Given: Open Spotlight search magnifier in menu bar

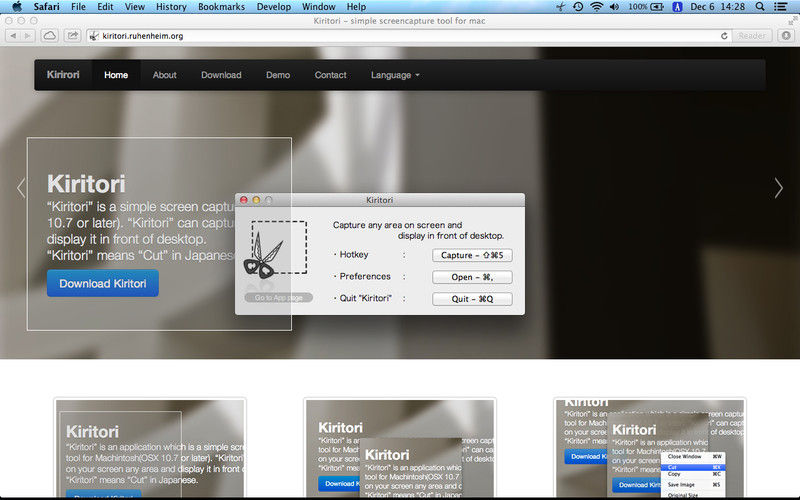Looking at the screenshot, I should coord(760,7).
